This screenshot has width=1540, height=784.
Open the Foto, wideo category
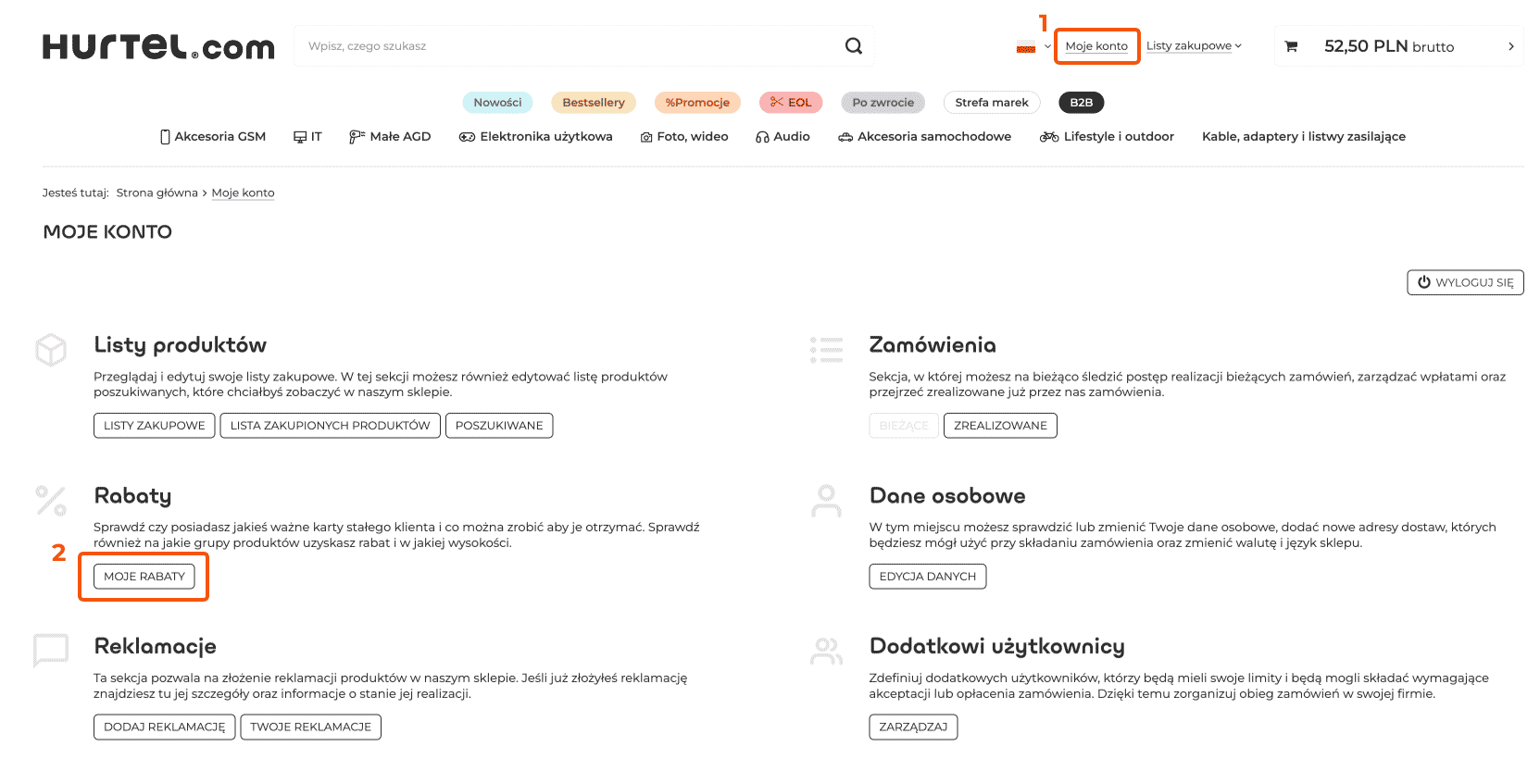(684, 136)
